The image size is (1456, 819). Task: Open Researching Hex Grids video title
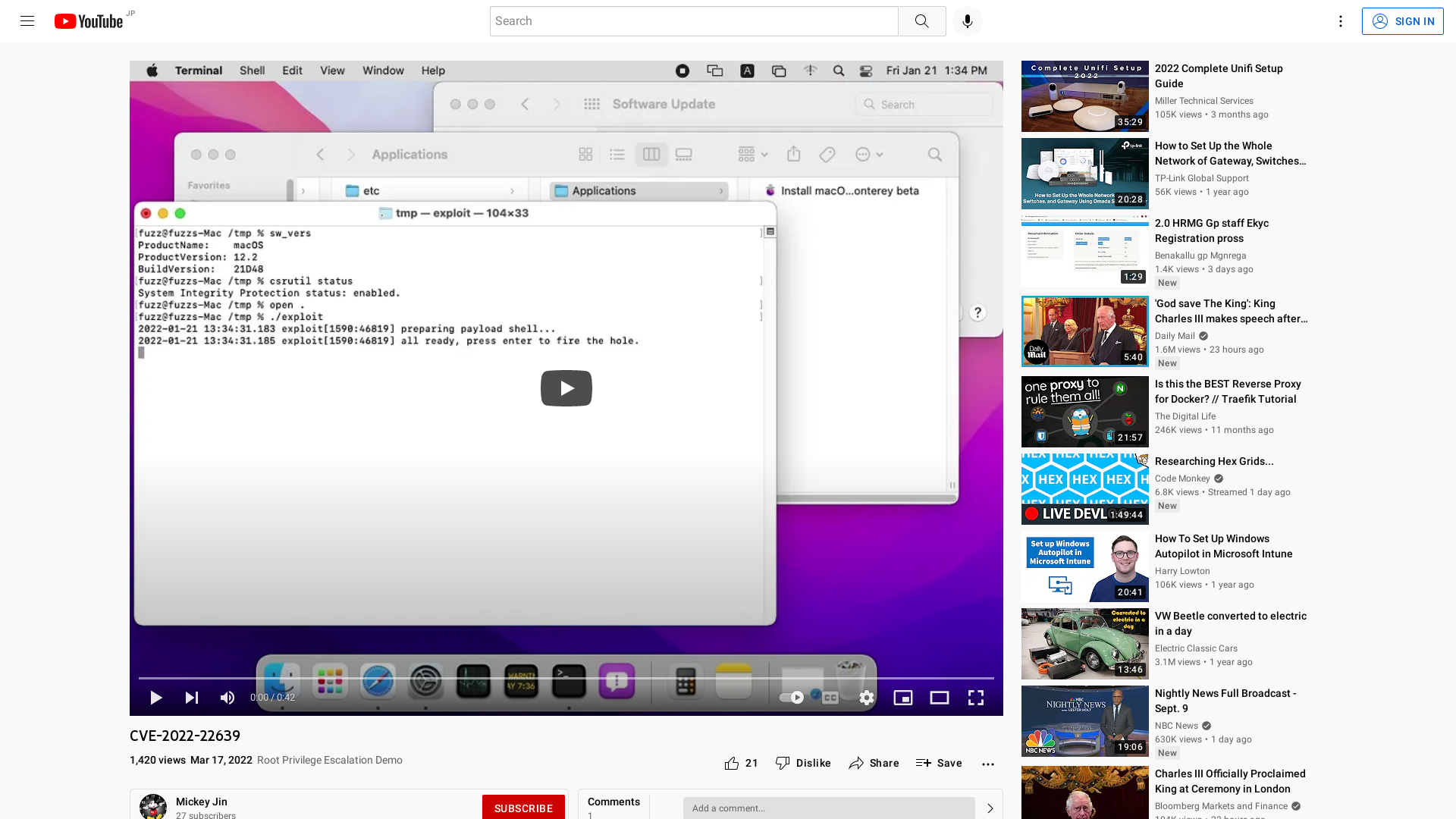pos(1214,461)
